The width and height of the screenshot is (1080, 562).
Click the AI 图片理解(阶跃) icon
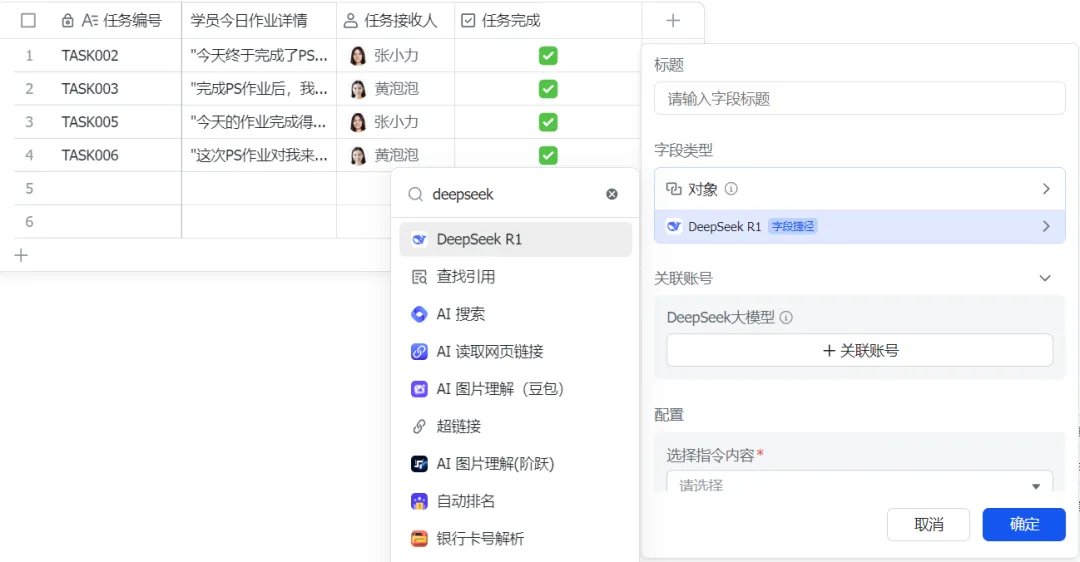tap(419, 464)
